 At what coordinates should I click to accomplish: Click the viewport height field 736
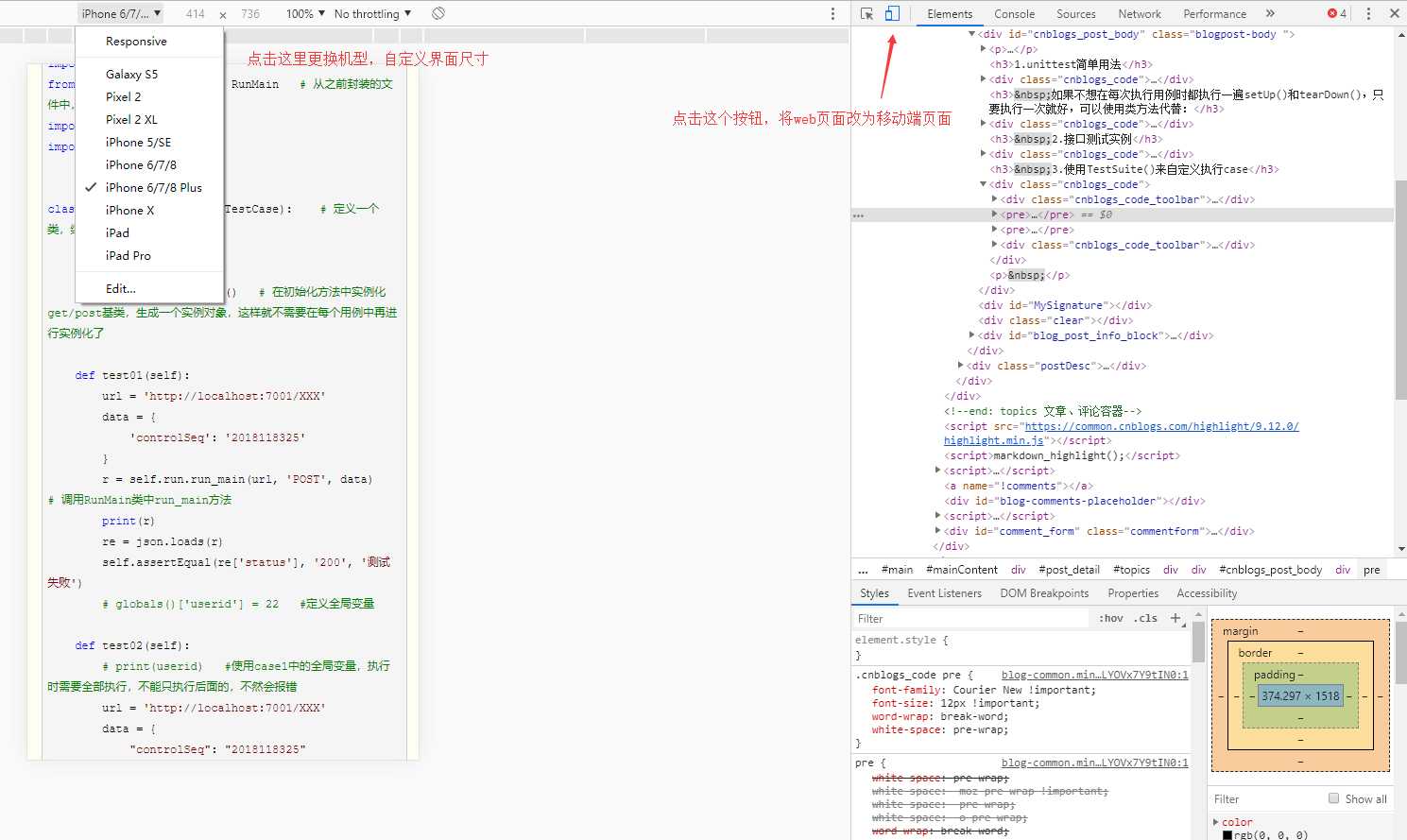point(250,13)
